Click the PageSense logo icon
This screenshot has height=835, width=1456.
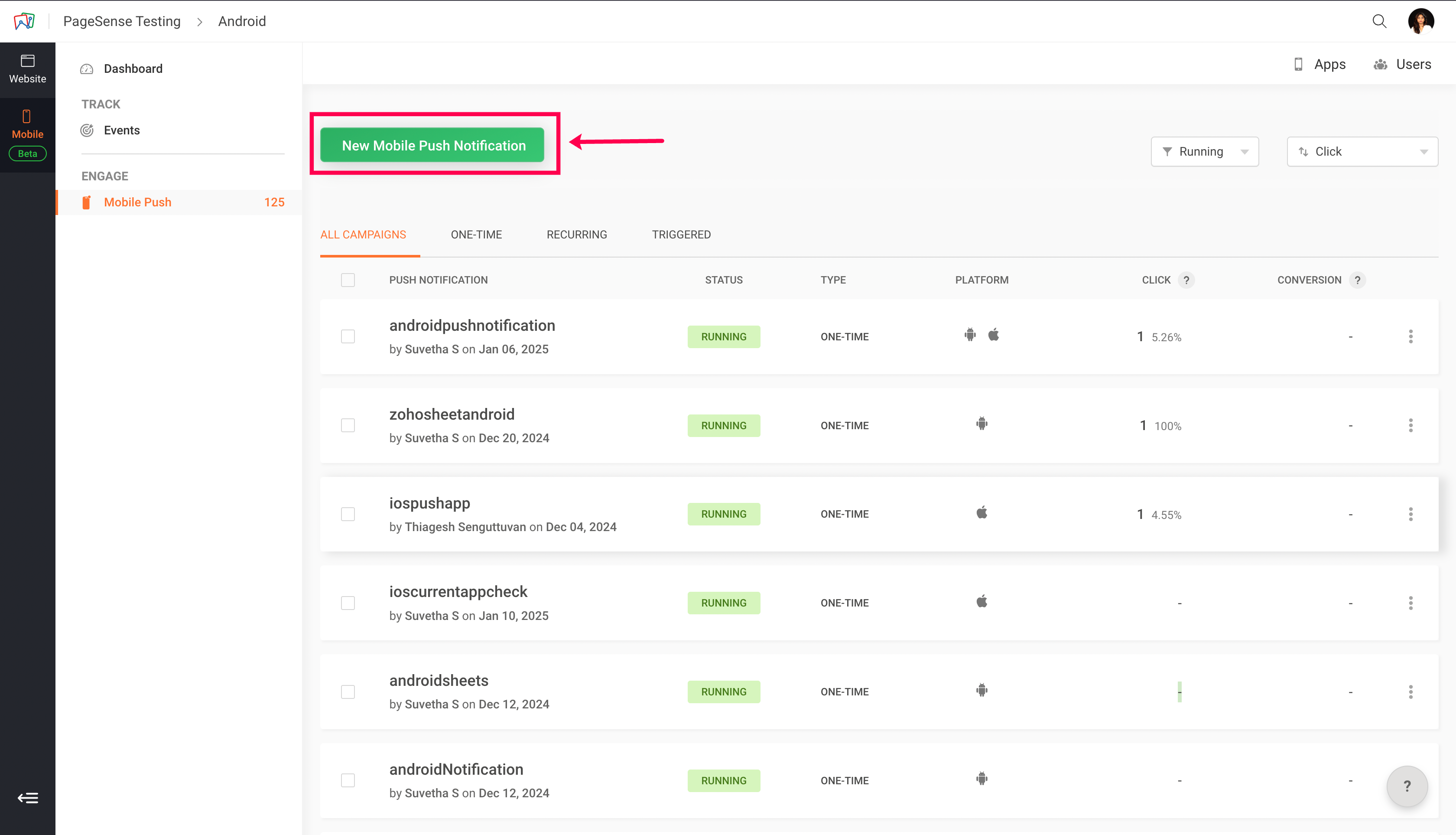coord(24,21)
